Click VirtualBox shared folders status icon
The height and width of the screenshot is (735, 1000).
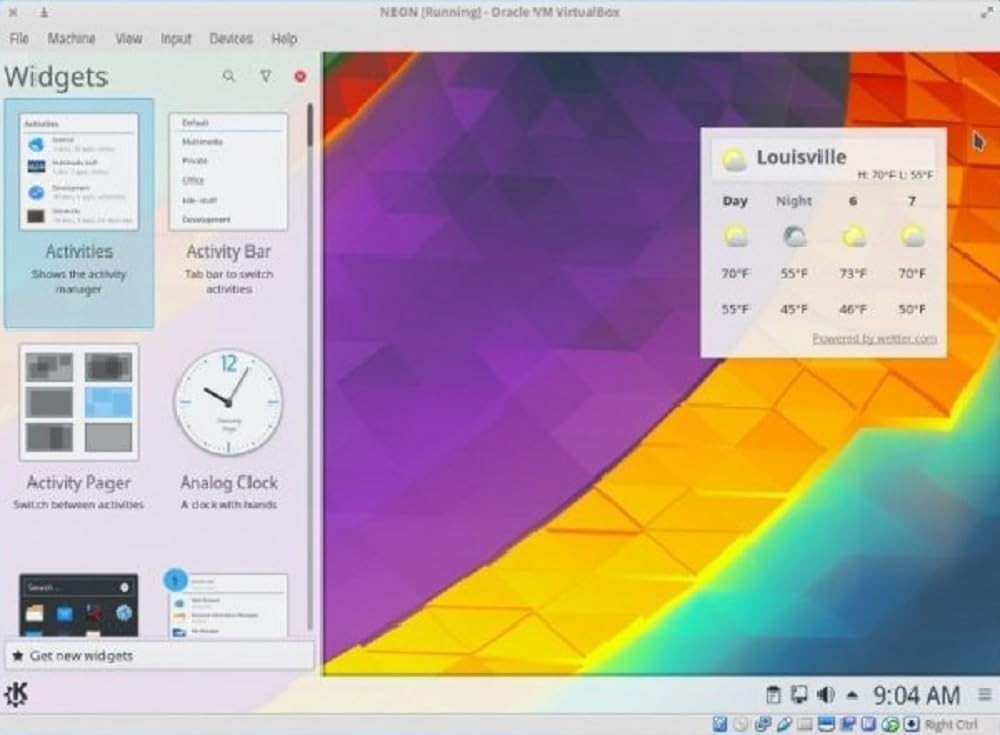805,724
